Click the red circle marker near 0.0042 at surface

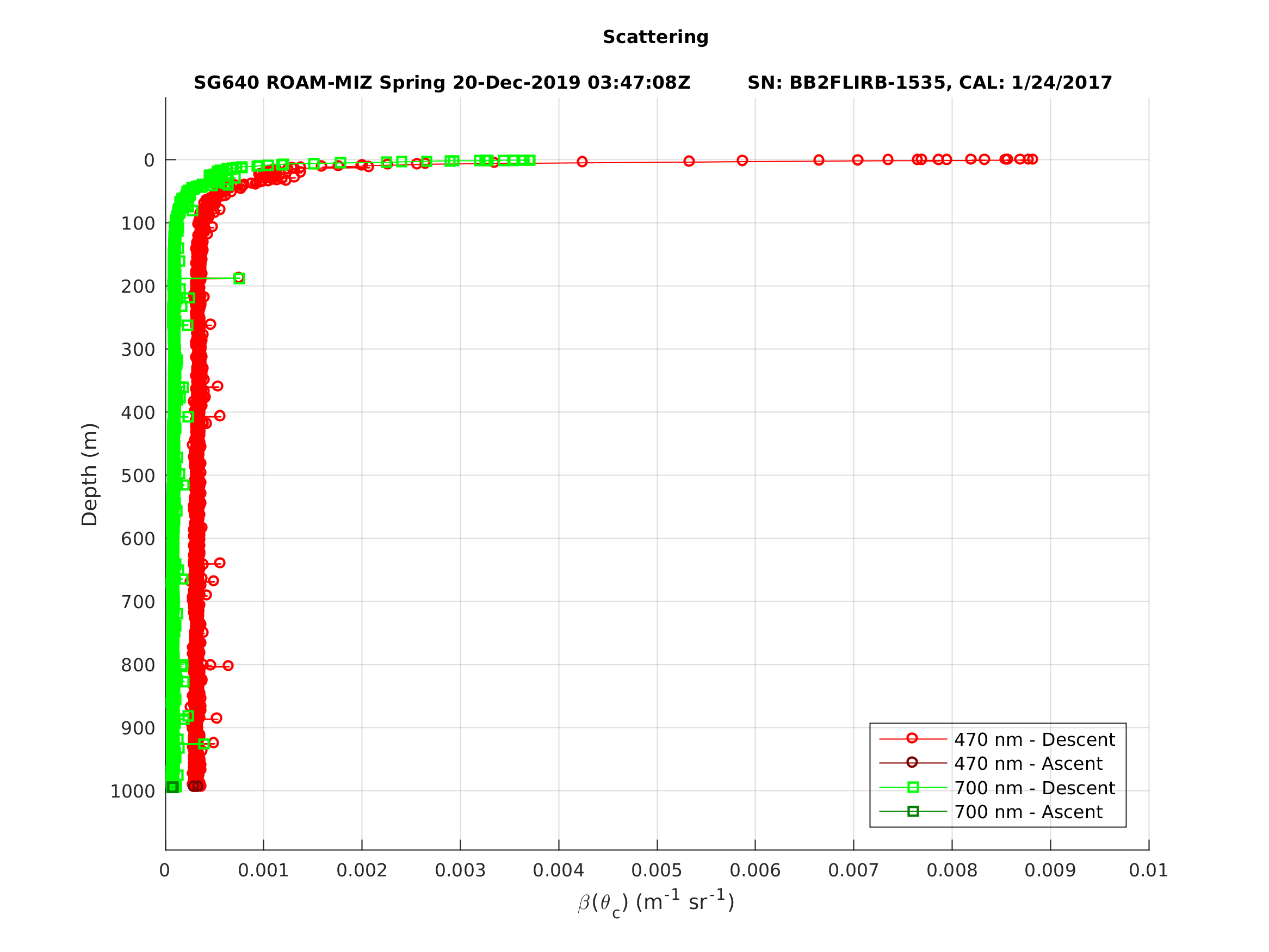(x=583, y=161)
